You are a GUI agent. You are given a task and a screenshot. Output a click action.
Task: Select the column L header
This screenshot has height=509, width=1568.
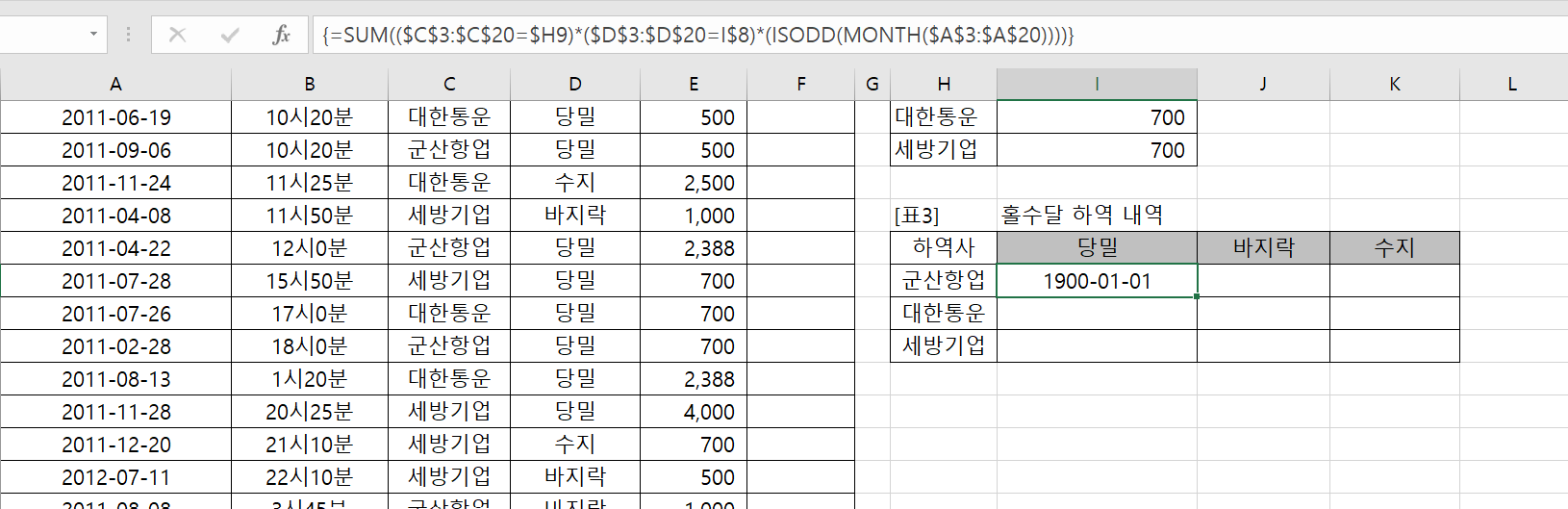click(x=1512, y=85)
